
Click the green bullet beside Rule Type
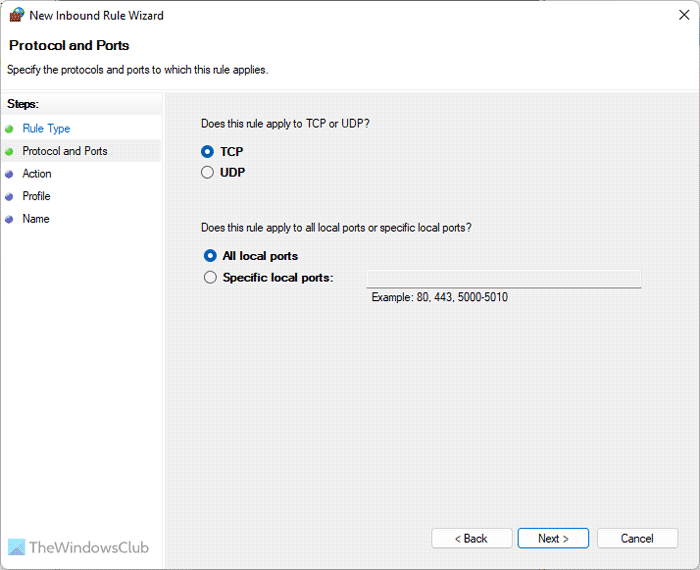point(9,129)
